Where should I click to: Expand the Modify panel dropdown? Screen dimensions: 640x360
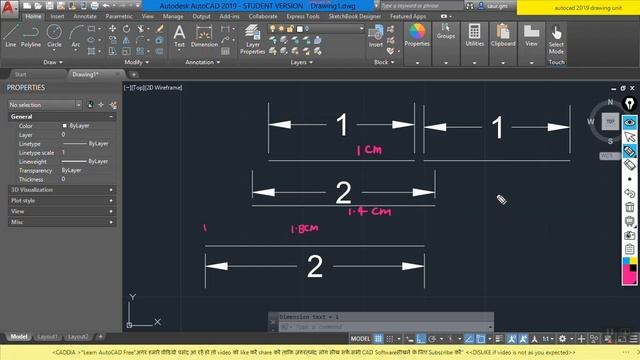click(x=137, y=62)
